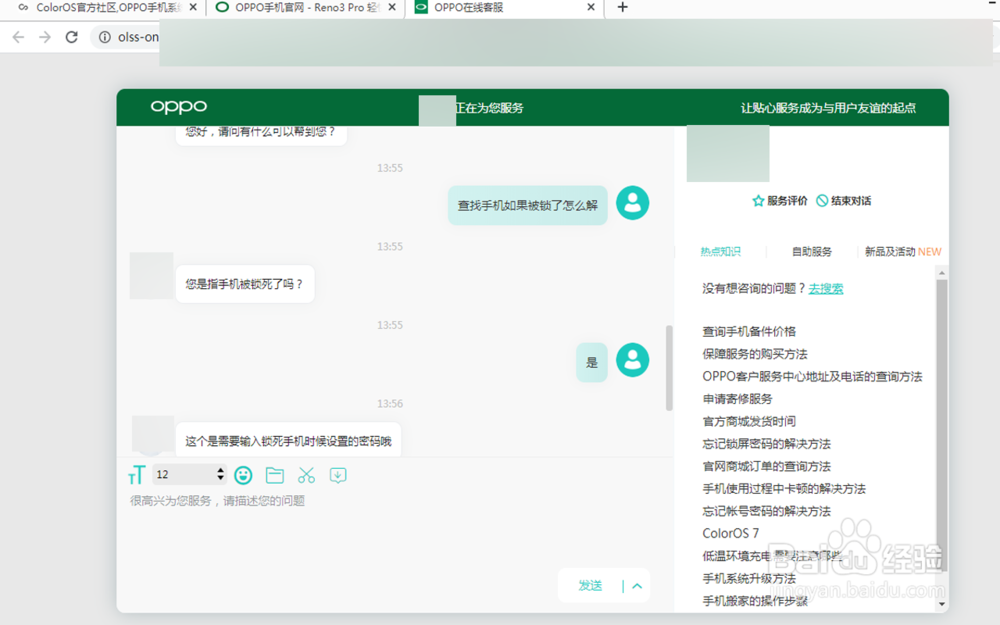The image size is (1000, 625).
Task: Click user avatar beside 查找手机 message
Action: click(633, 203)
